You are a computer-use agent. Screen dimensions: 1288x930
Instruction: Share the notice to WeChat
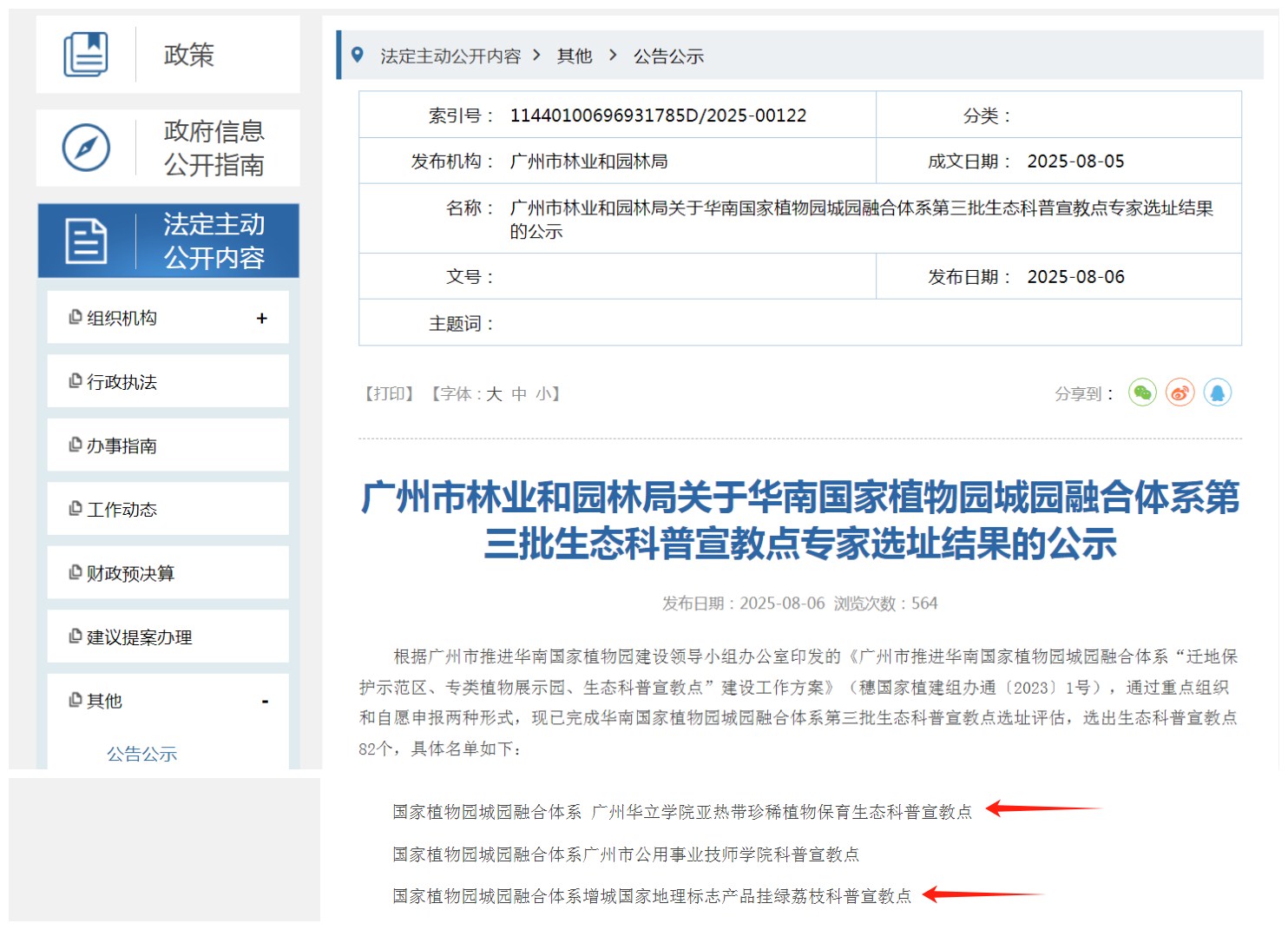(x=1142, y=393)
